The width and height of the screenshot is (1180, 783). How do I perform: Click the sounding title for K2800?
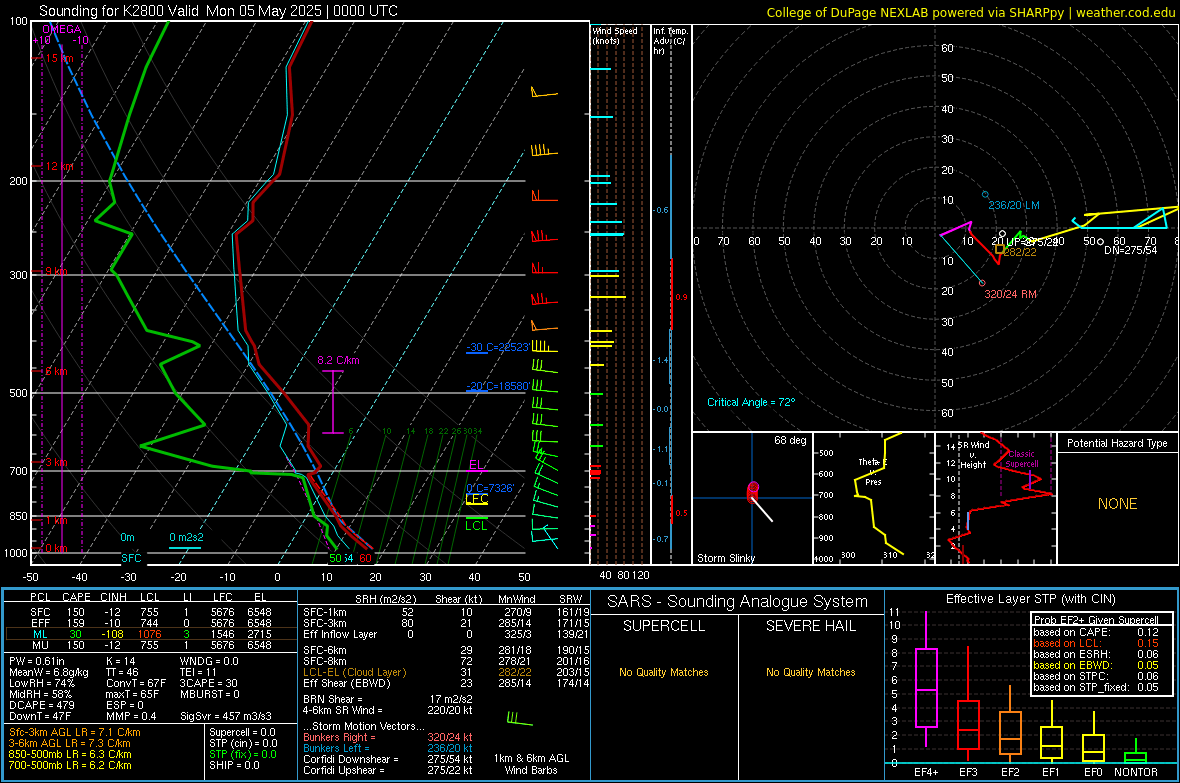coord(218,11)
